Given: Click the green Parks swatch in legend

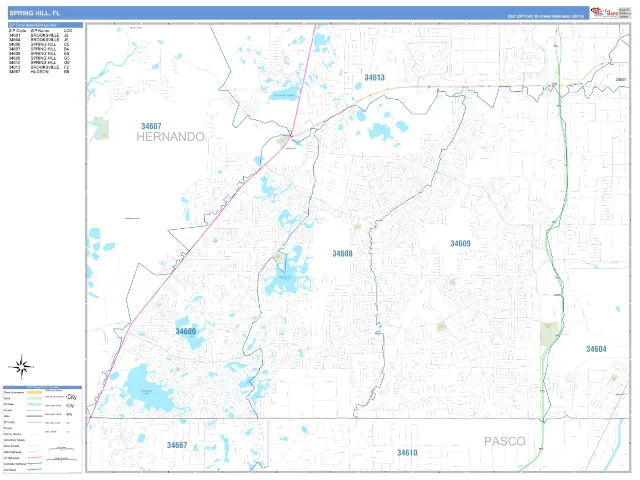Looking at the screenshot, I should click(34, 398).
